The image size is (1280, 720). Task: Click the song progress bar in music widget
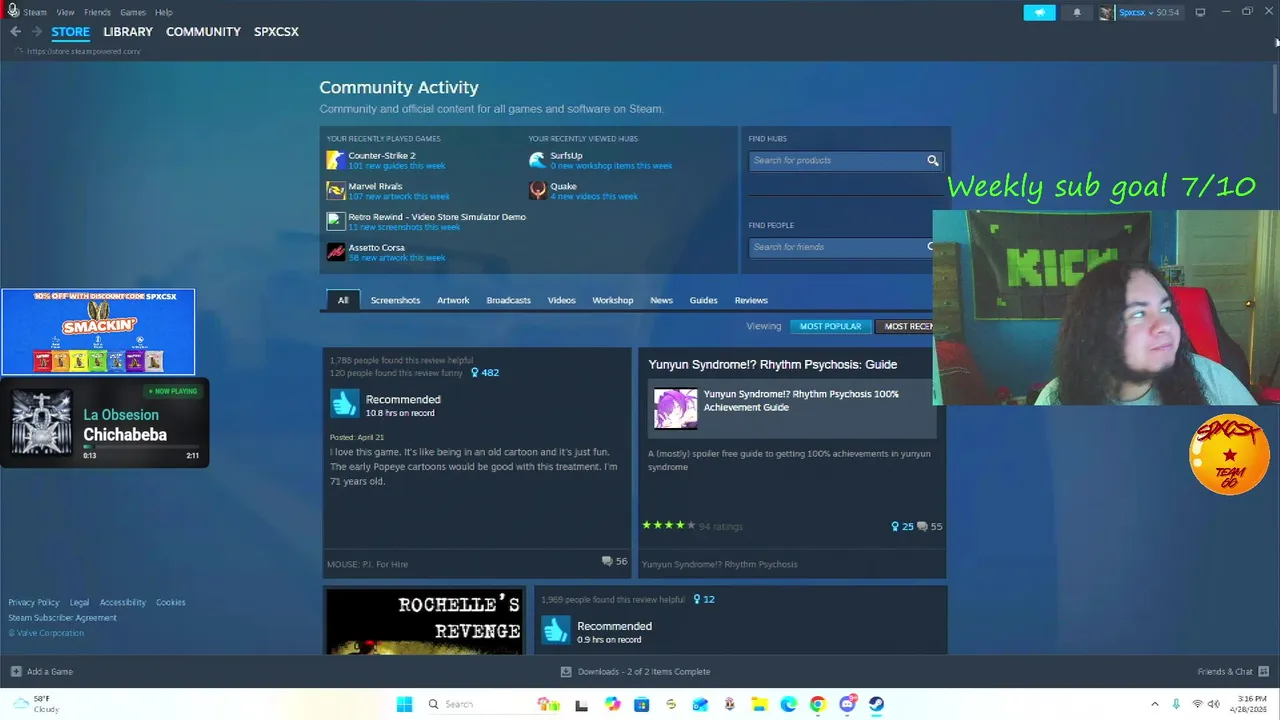[141, 447]
